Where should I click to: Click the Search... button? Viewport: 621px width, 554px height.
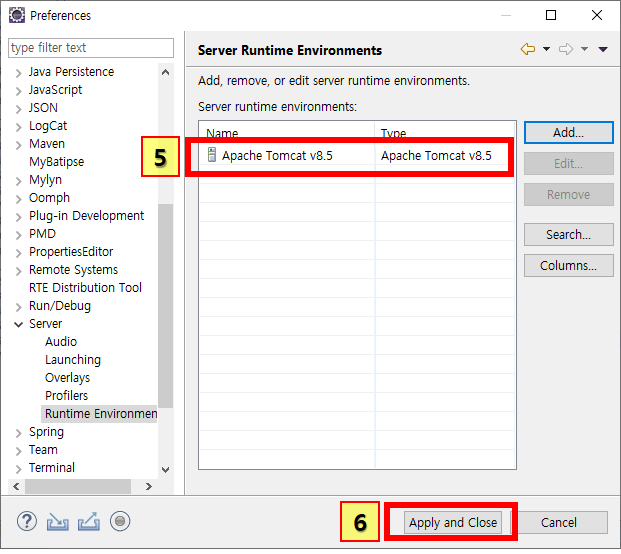[x=569, y=234]
